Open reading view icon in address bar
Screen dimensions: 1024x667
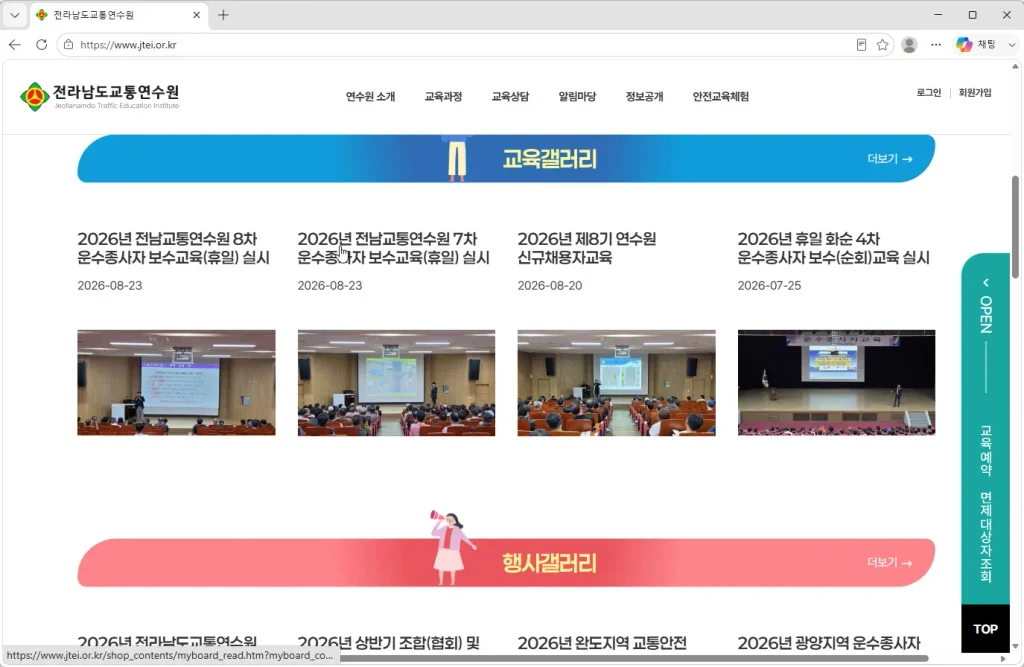coord(861,44)
